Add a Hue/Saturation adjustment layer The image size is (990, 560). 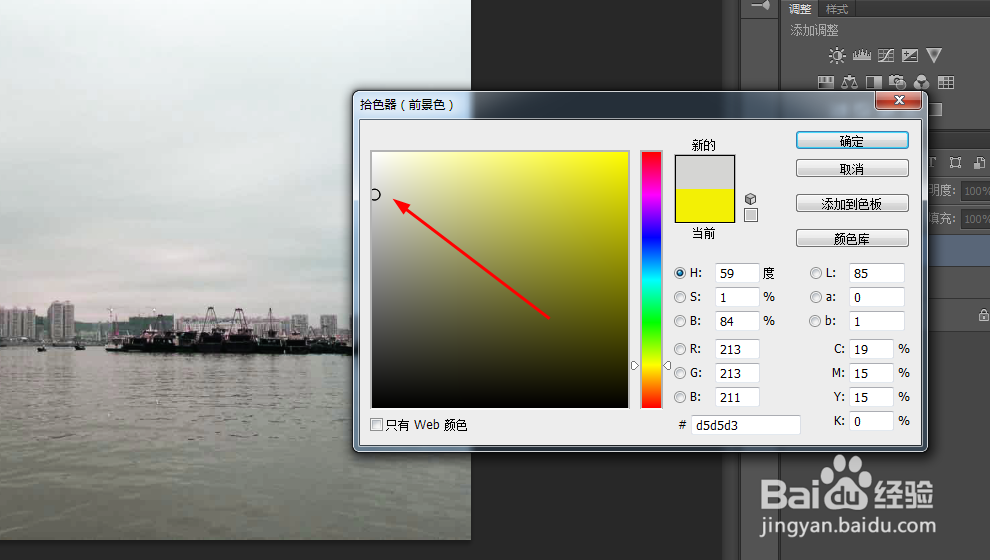(826, 82)
